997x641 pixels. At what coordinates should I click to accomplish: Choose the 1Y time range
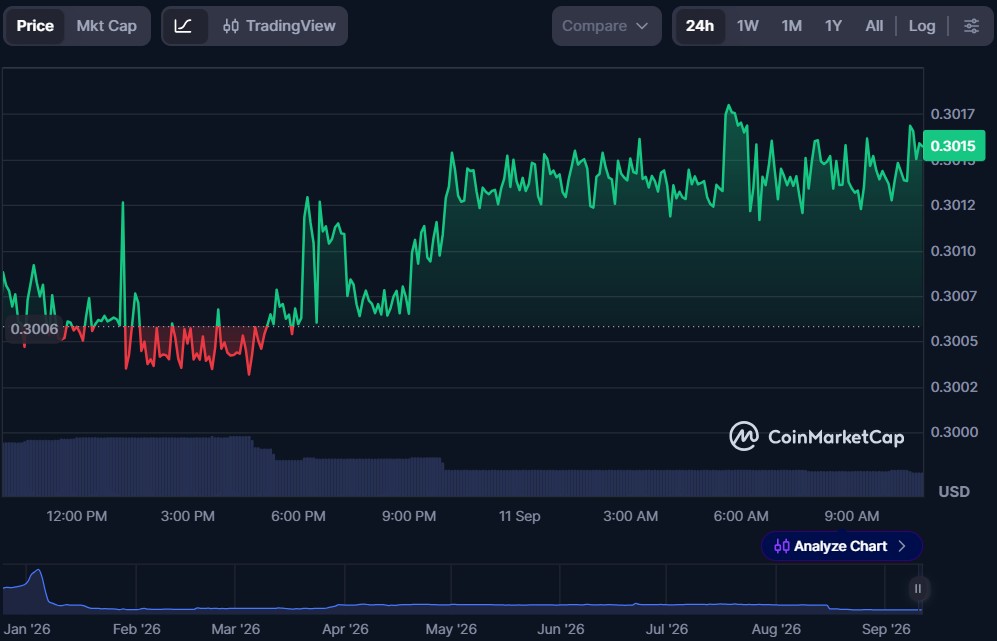coord(833,26)
